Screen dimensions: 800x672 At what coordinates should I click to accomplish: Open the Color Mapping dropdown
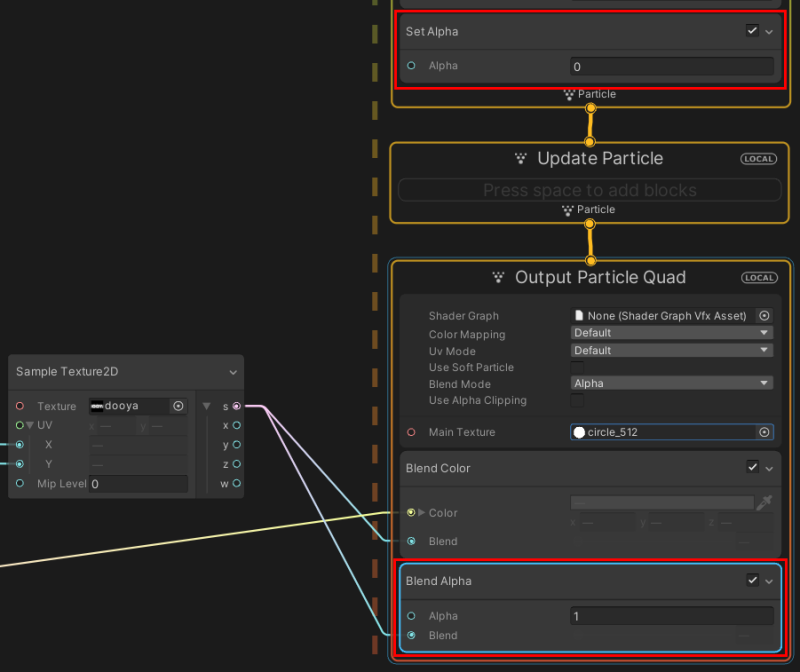[x=671, y=333]
